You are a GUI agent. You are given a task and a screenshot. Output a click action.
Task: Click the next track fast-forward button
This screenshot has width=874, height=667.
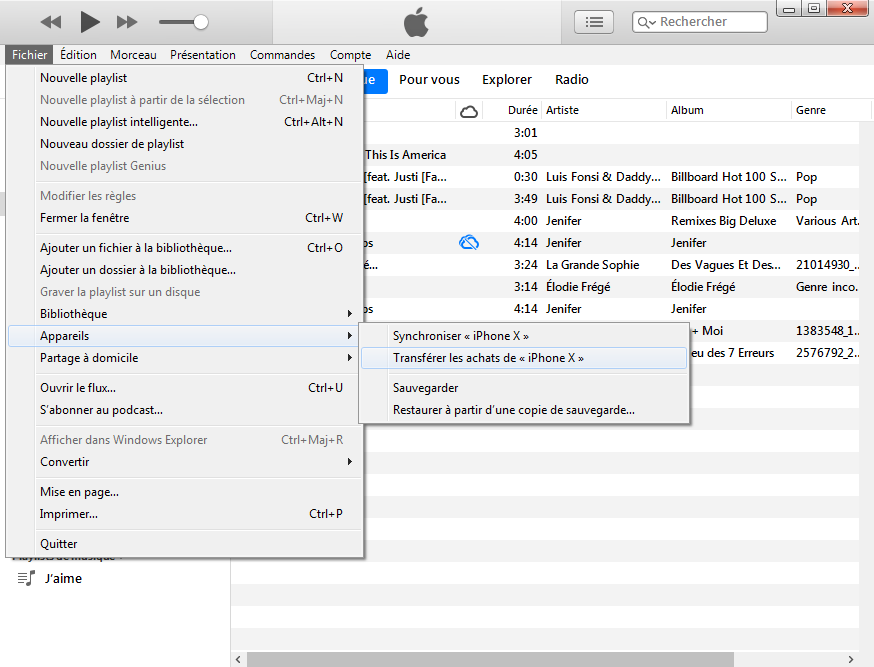click(127, 22)
